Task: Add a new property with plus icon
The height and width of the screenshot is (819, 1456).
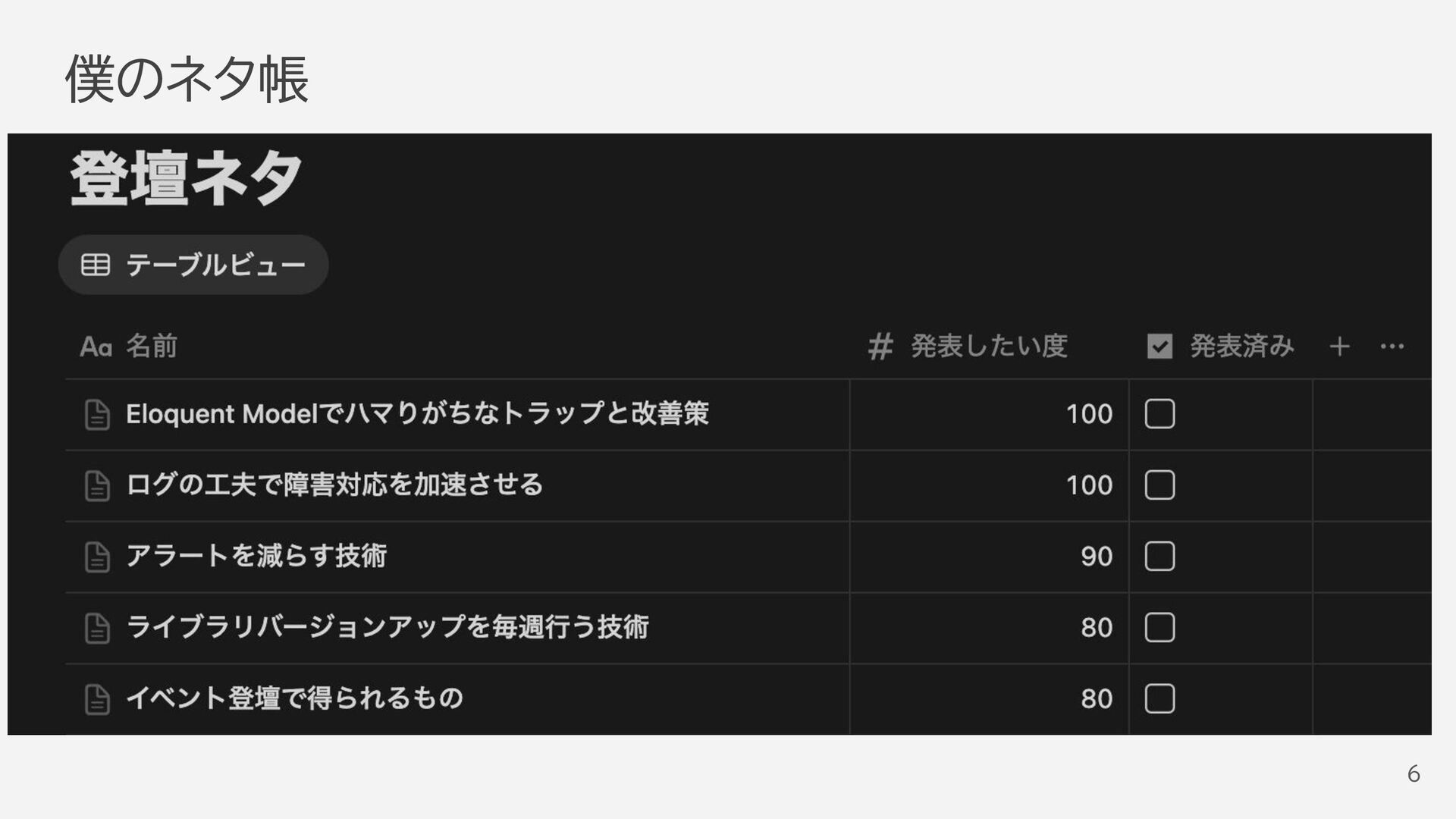Action: coord(1339,347)
